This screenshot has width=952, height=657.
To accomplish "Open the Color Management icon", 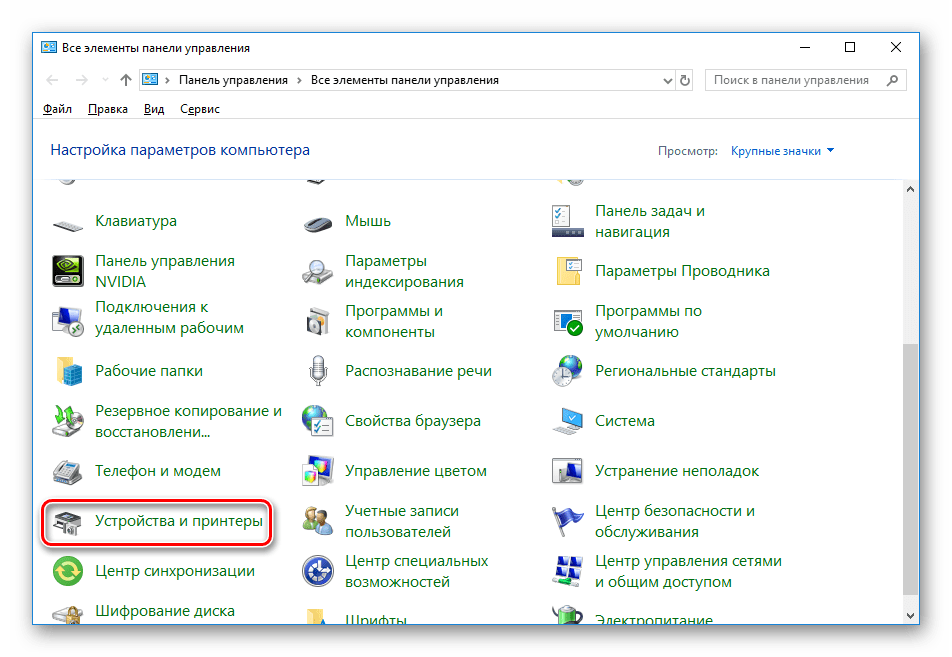I will [317, 471].
